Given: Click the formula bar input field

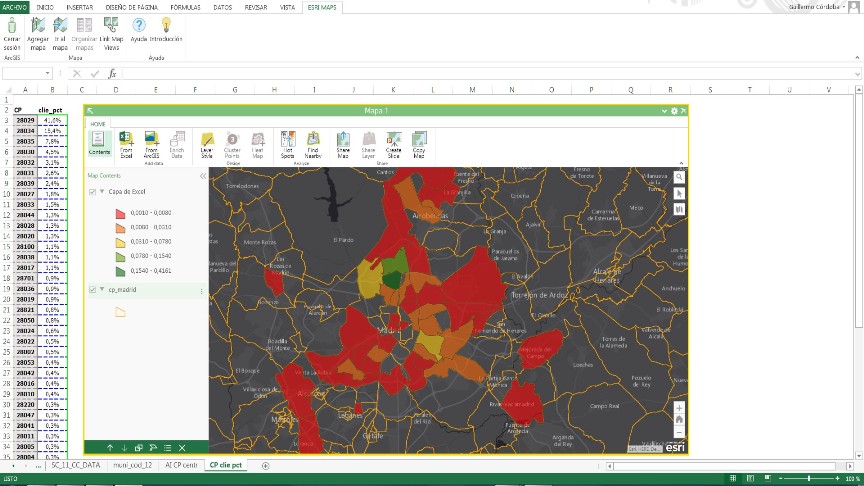Looking at the screenshot, I should pyautogui.click(x=490, y=73).
